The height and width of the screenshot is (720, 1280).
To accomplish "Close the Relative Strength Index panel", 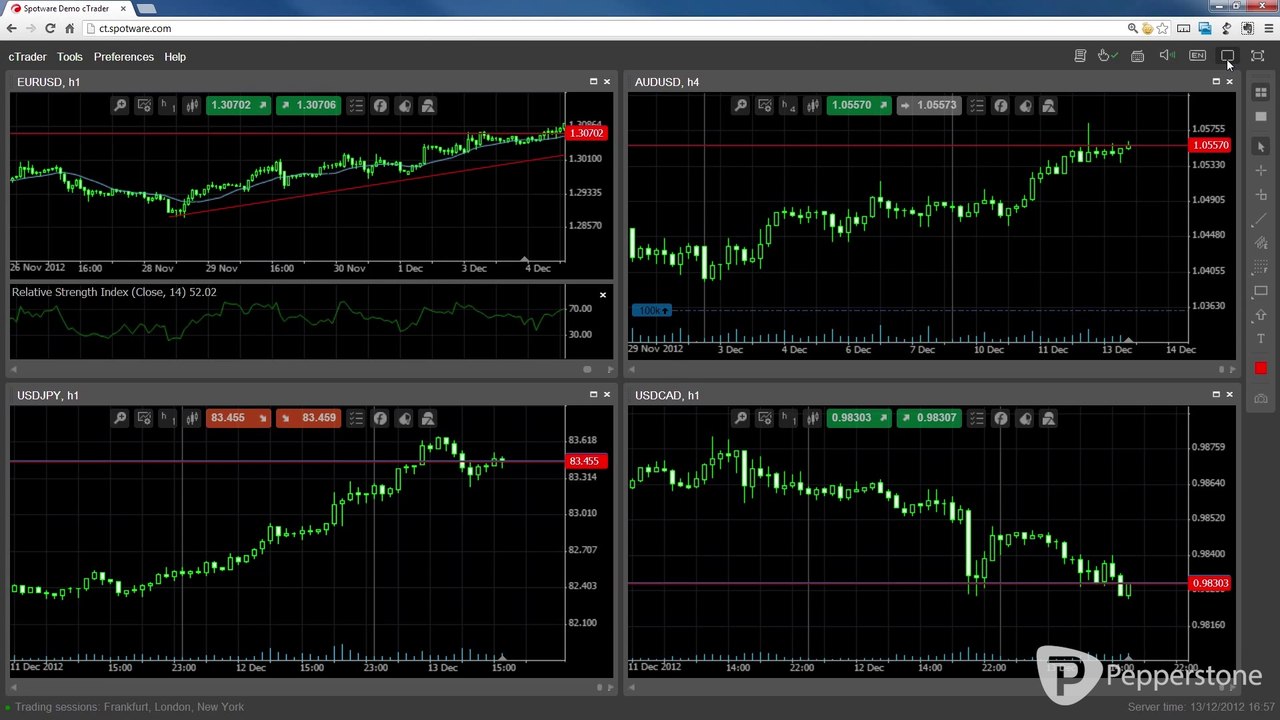I will click(x=603, y=295).
